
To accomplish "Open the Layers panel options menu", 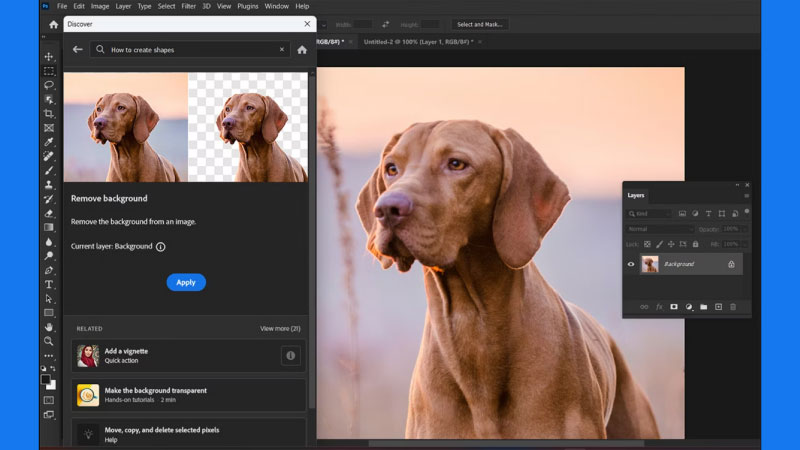I will 746,196.
